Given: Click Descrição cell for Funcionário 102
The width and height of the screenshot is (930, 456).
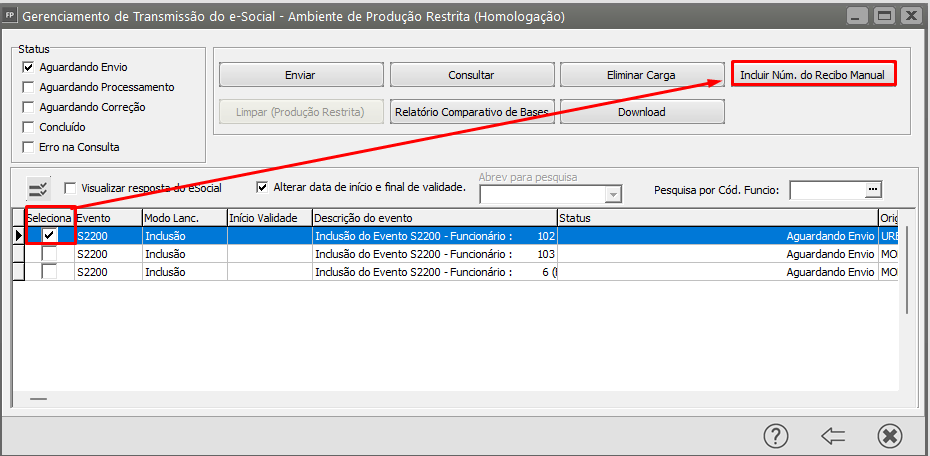Looking at the screenshot, I should (435, 236).
